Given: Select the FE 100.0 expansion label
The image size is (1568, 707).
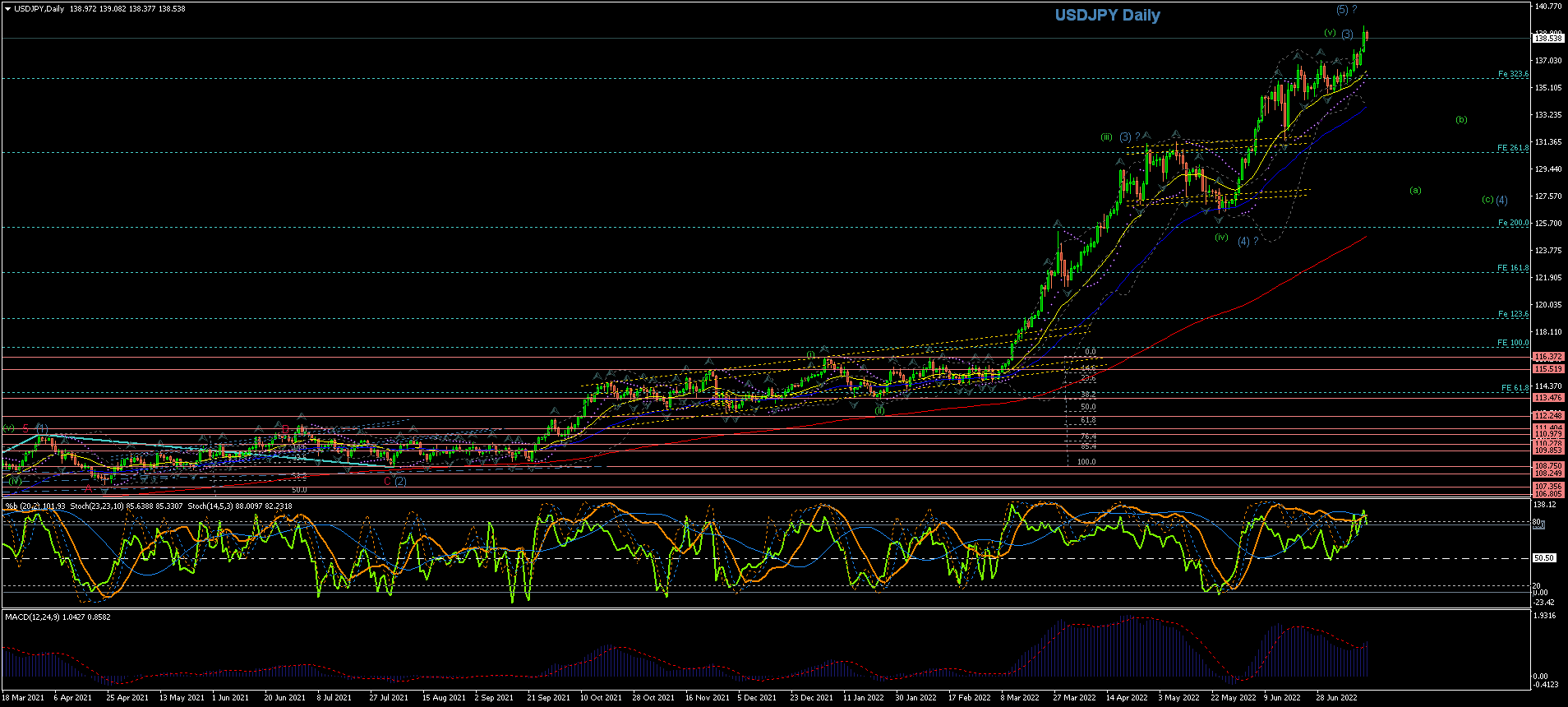Looking at the screenshot, I should click(x=1513, y=343).
